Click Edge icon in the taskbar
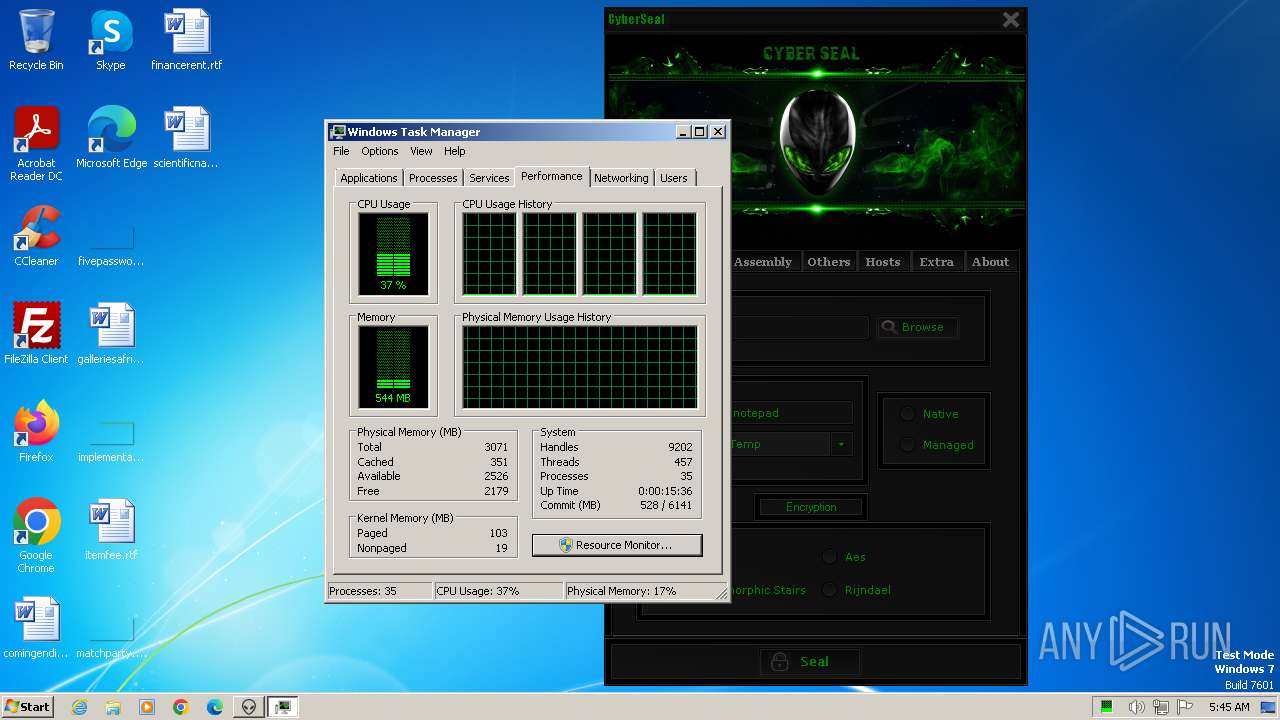This screenshot has width=1280, height=720. 215,707
